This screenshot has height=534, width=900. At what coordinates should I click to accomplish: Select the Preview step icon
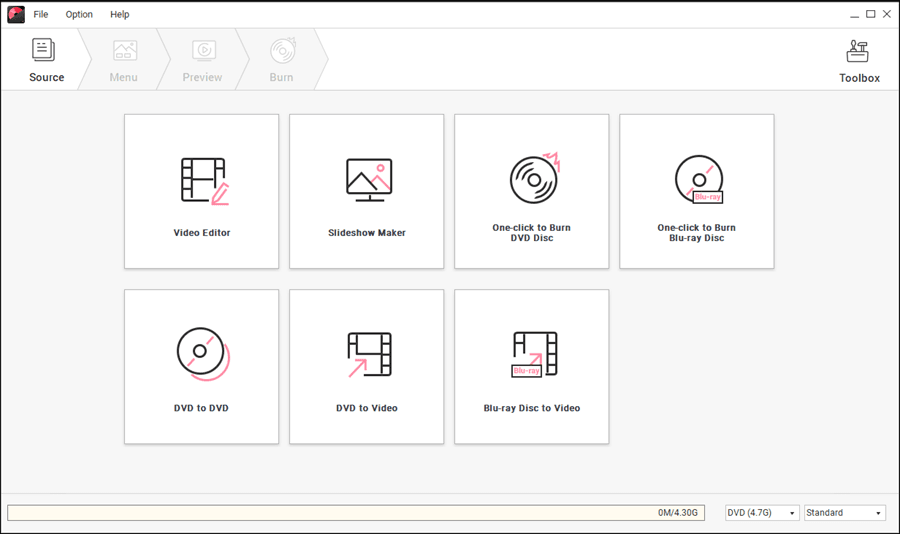(x=204, y=51)
